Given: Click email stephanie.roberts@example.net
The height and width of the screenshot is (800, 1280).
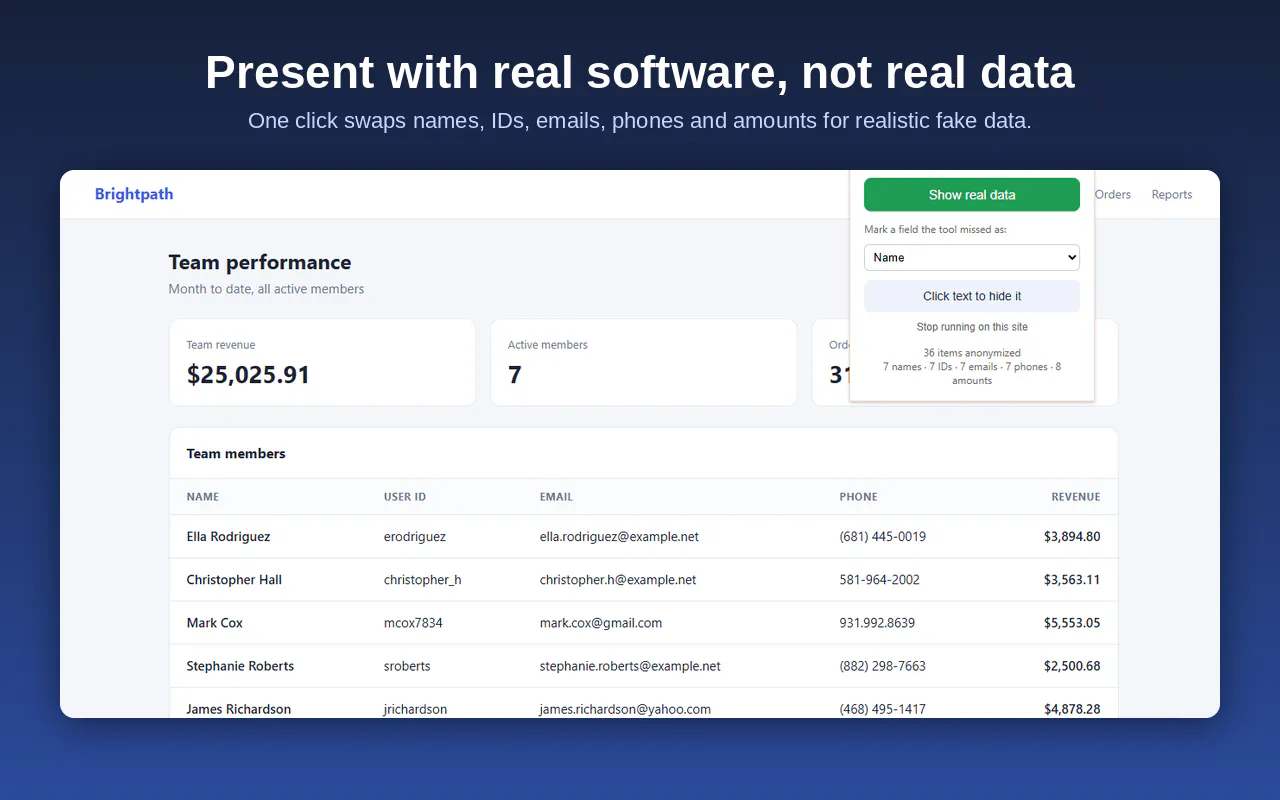Looking at the screenshot, I should coord(630,666).
